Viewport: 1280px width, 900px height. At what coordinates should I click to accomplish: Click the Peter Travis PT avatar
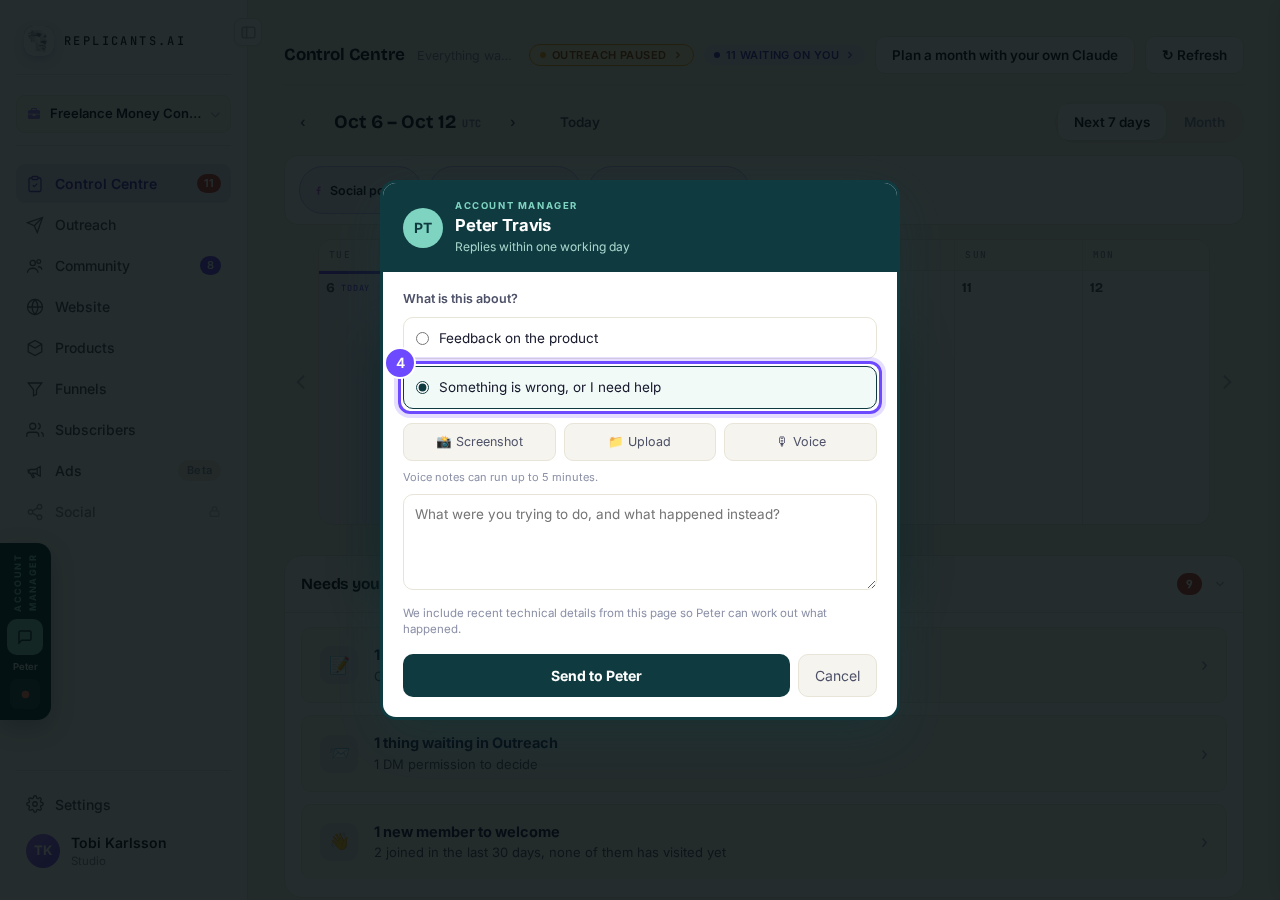[x=423, y=228]
